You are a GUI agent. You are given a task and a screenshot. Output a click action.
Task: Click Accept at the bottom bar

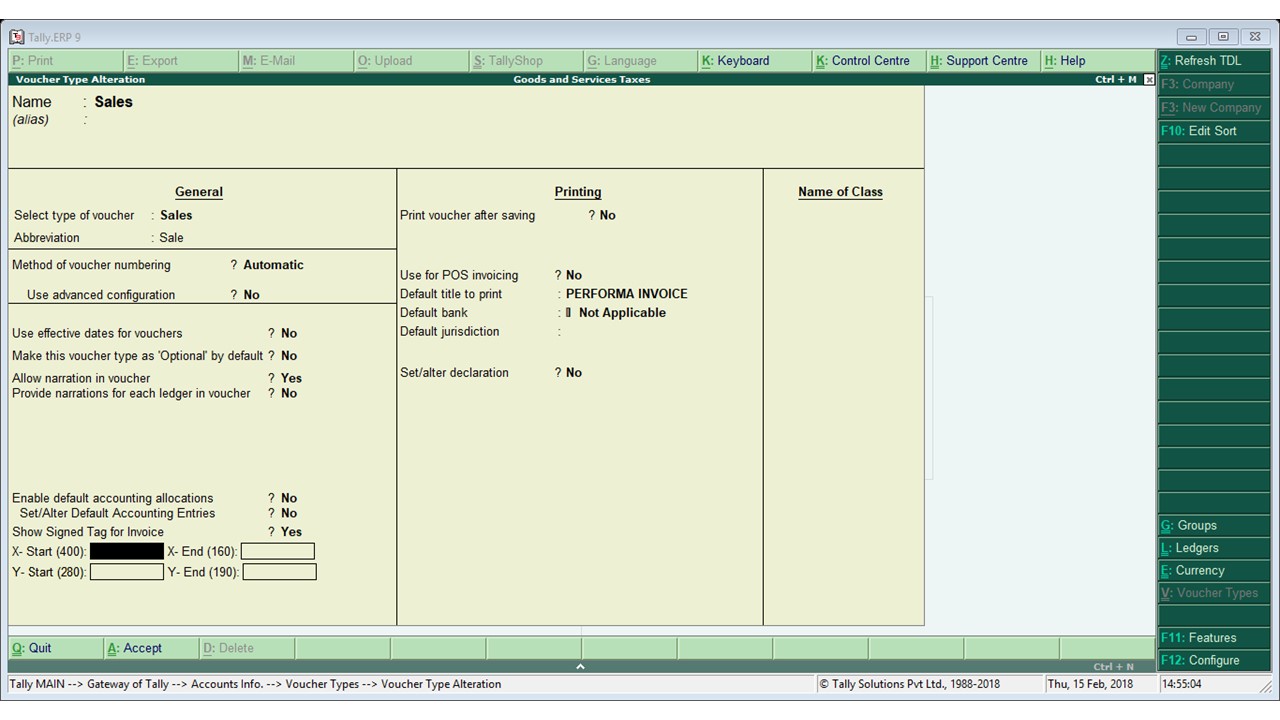pyautogui.click(x=135, y=648)
